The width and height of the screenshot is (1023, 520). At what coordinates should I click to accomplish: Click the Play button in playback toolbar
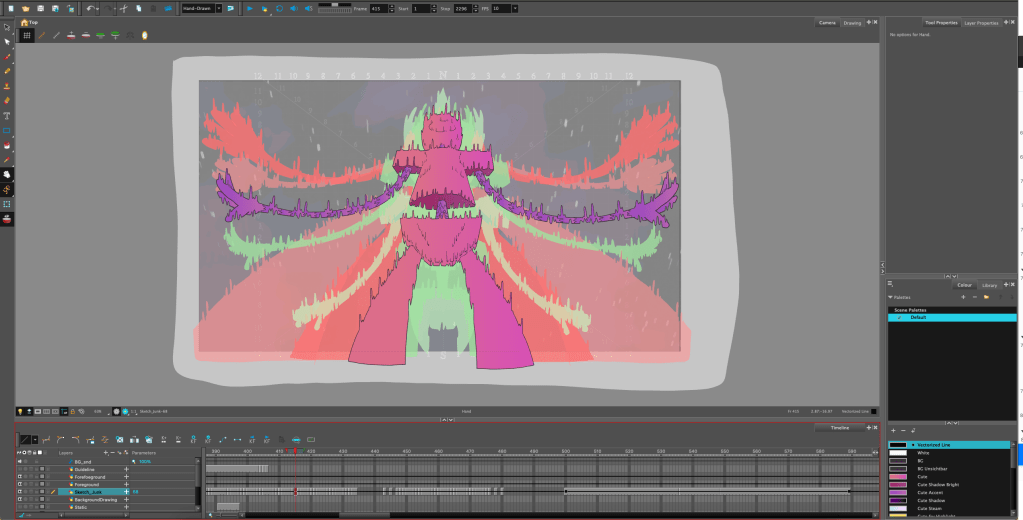(x=249, y=8)
